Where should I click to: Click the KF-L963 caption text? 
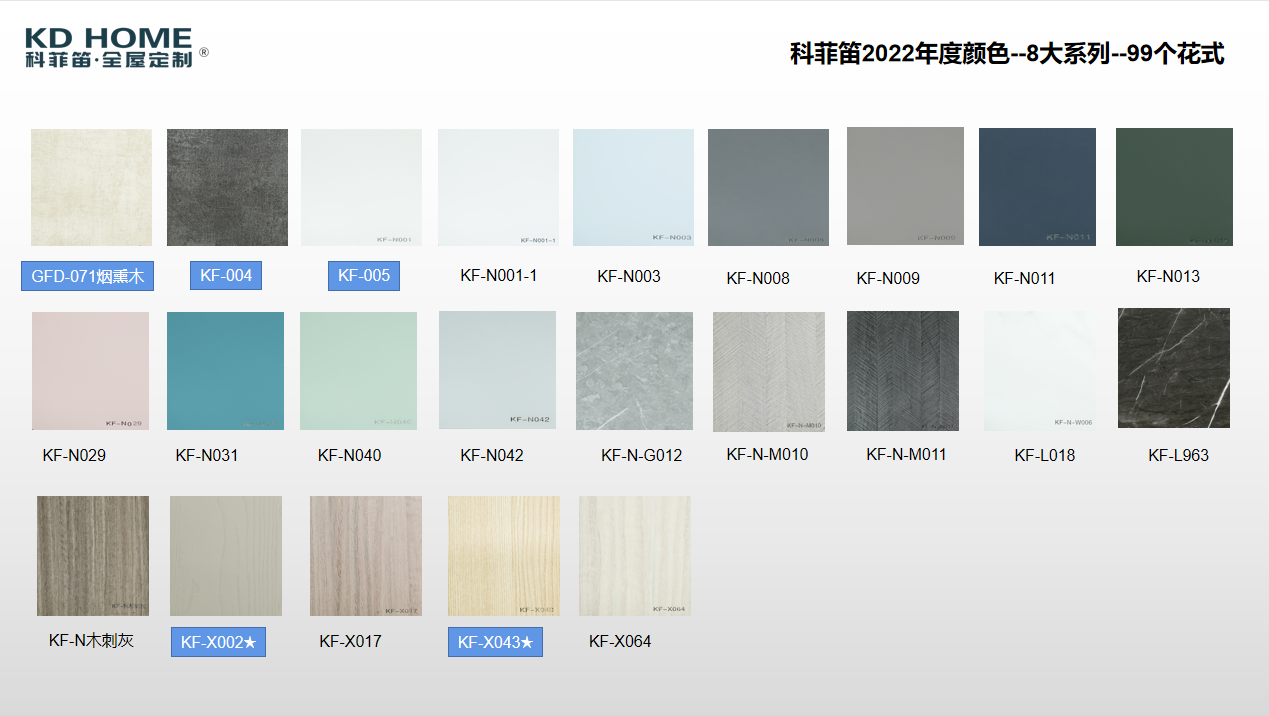tap(1179, 455)
